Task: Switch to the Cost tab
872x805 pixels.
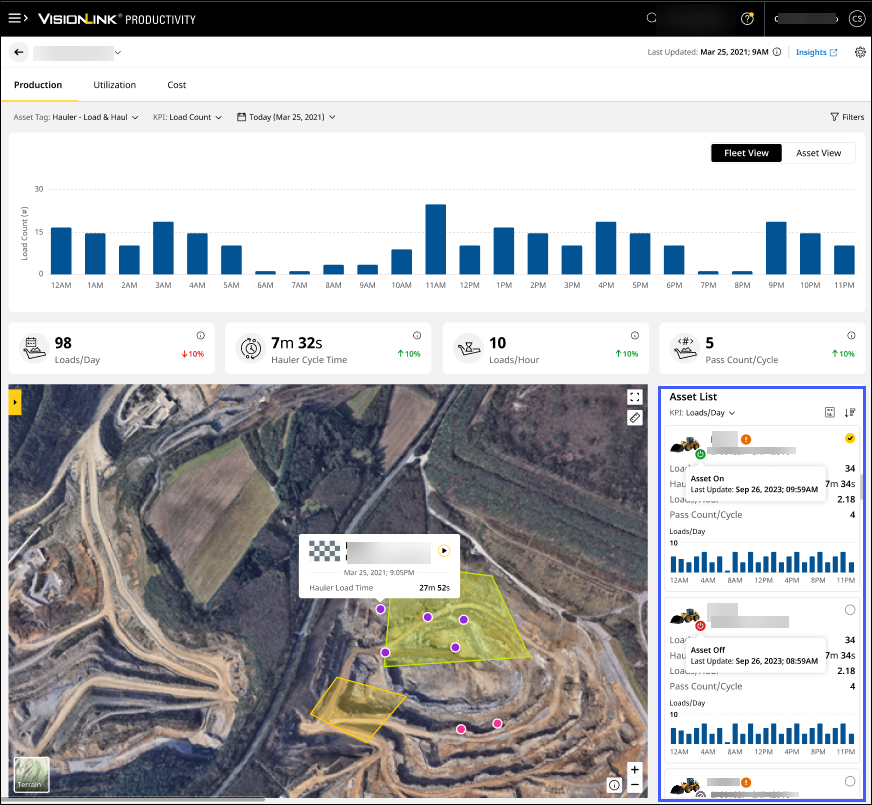Action: [176, 85]
